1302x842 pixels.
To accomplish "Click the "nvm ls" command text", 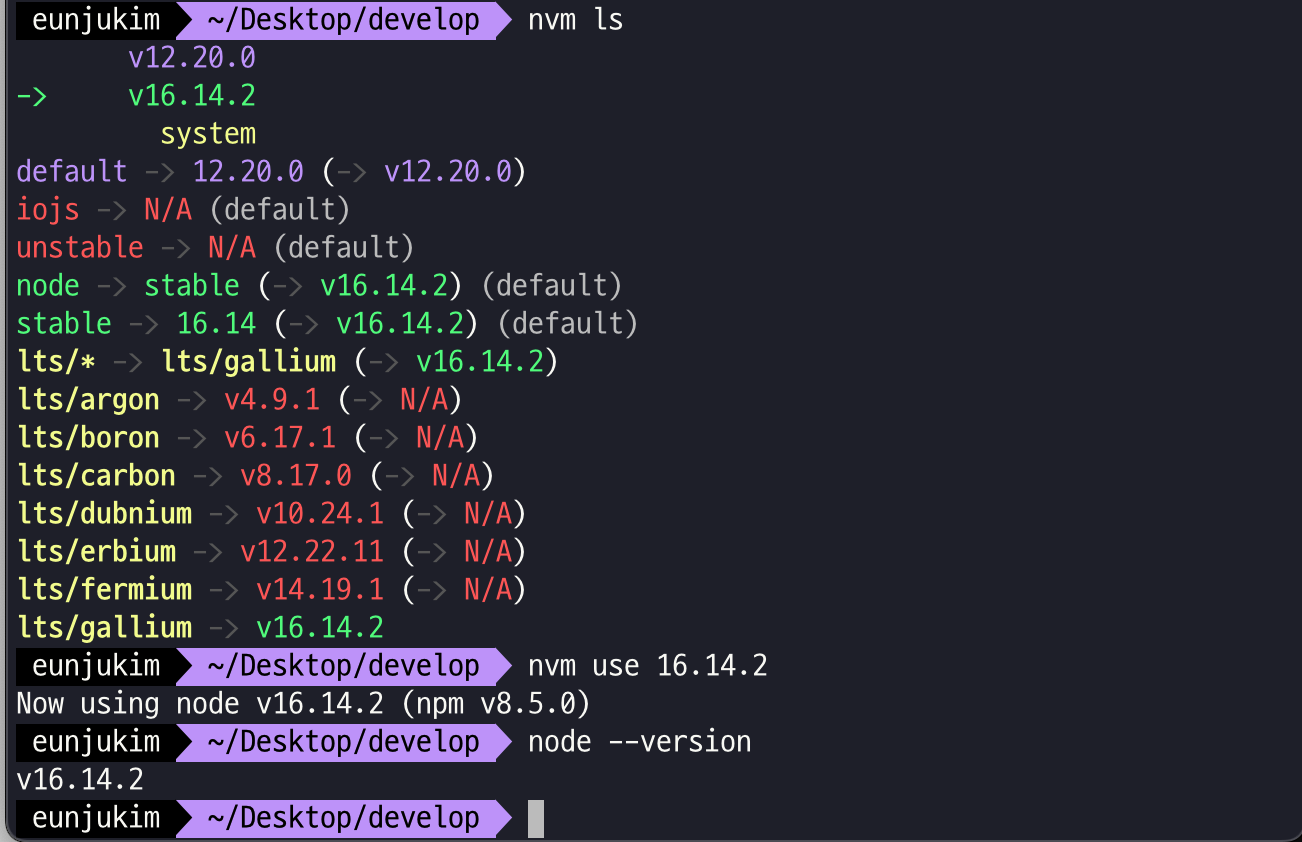I will pos(575,20).
